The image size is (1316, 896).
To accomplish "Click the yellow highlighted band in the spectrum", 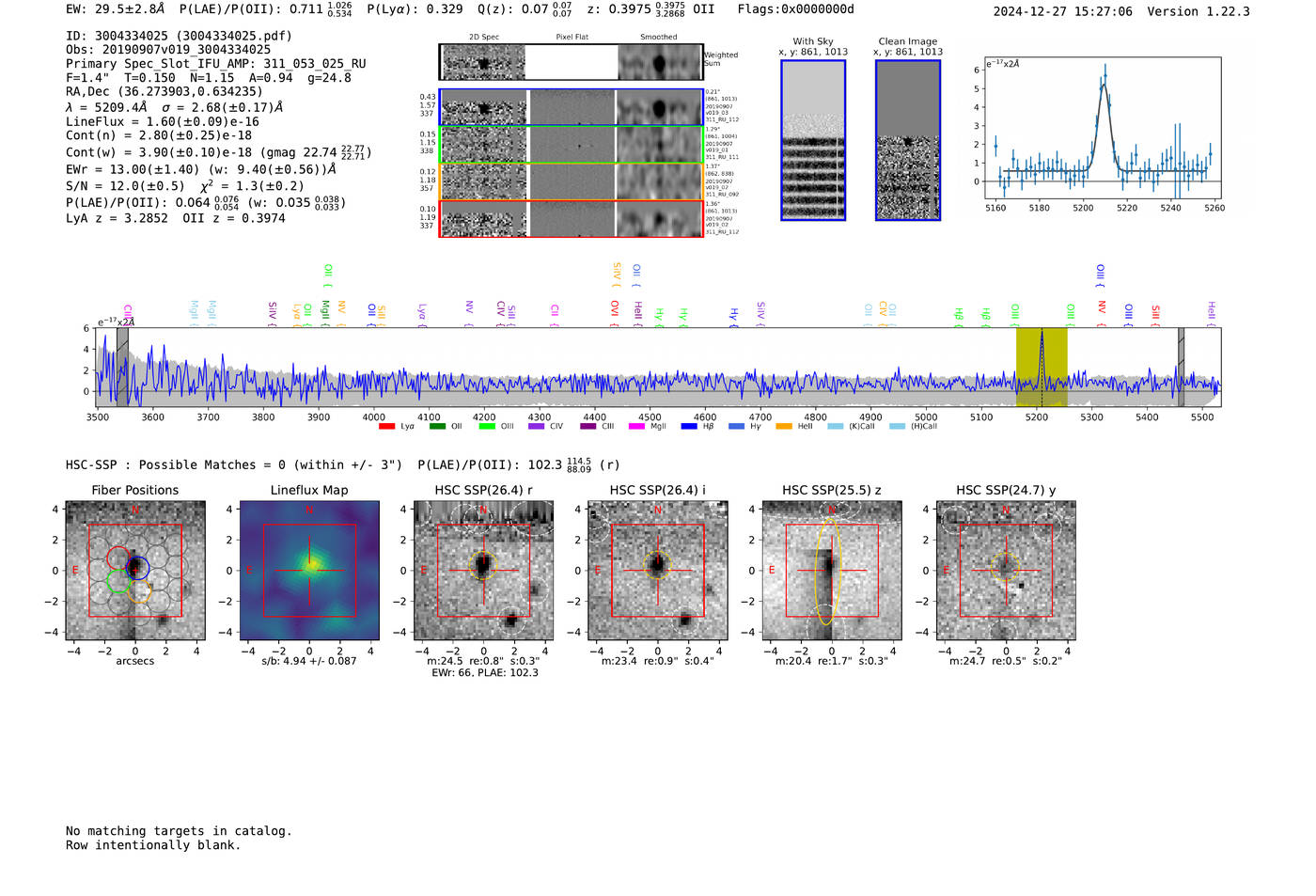I will (x=1042, y=368).
